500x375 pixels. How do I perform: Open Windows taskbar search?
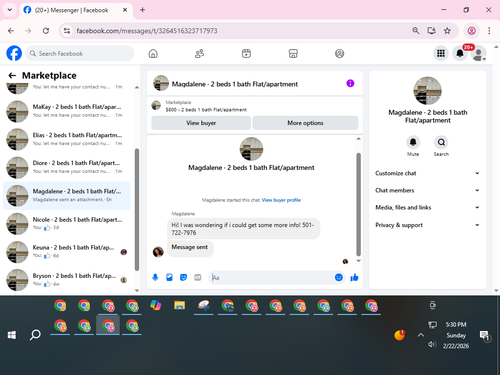click(35, 335)
